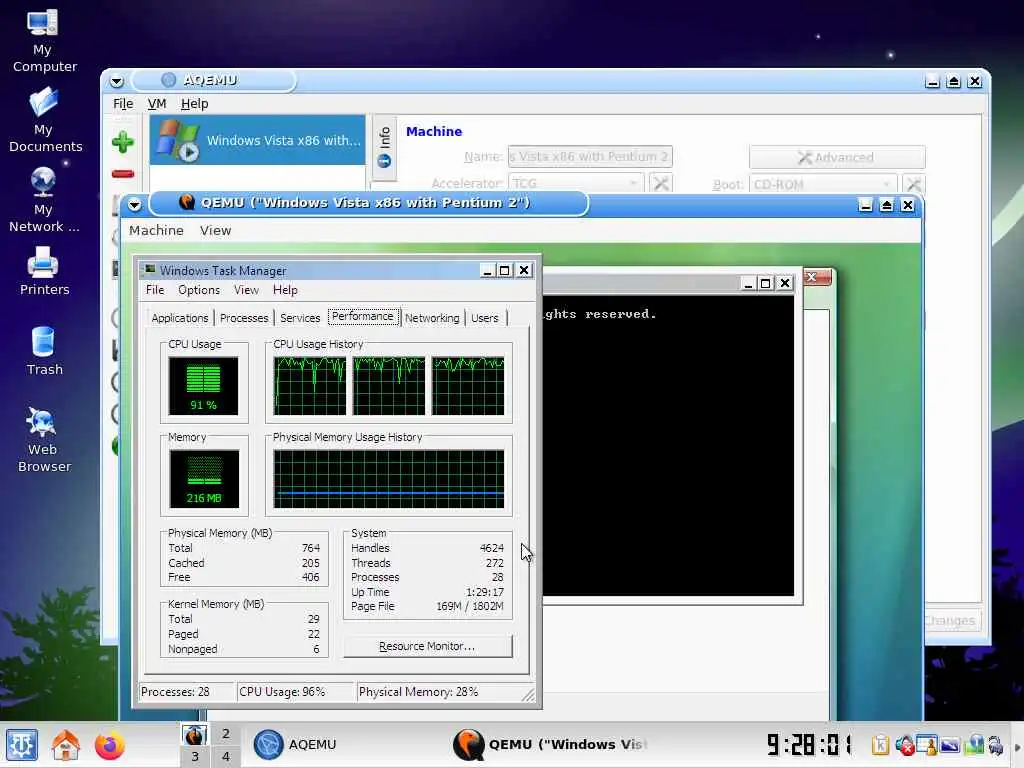Open My Documents desktop icon

point(44,121)
